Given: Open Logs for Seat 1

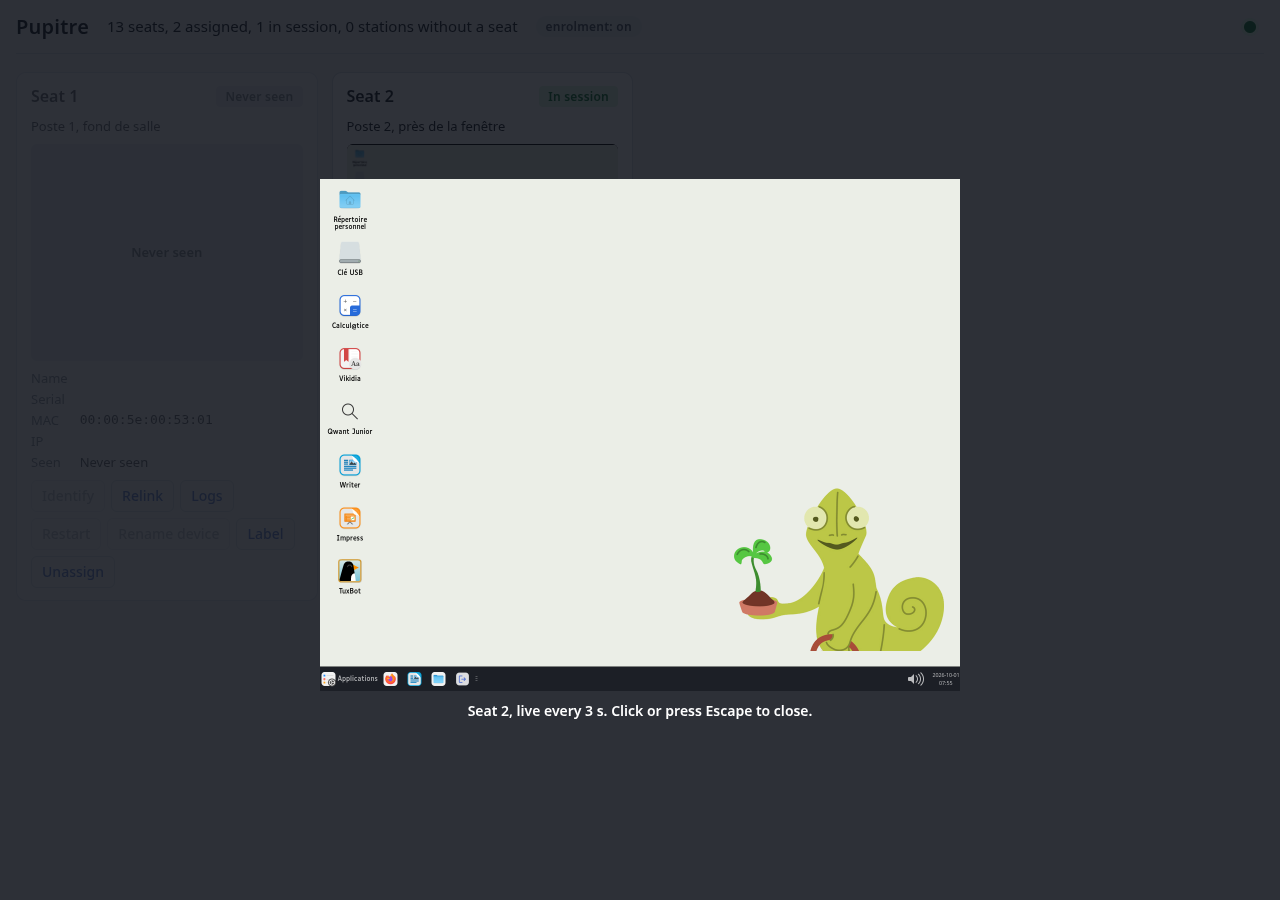Looking at the screenshot, I should (x=207, y=496).
